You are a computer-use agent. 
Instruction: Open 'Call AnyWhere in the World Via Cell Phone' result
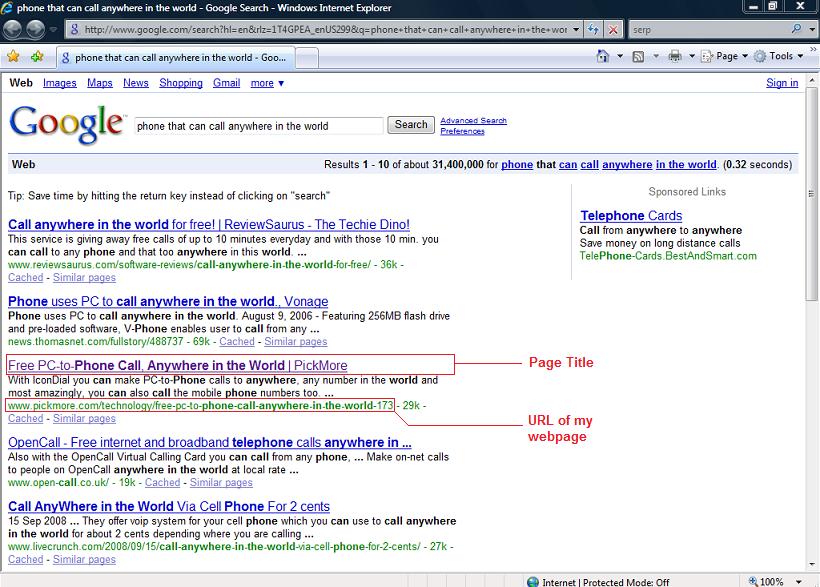[x=169, y=506]
